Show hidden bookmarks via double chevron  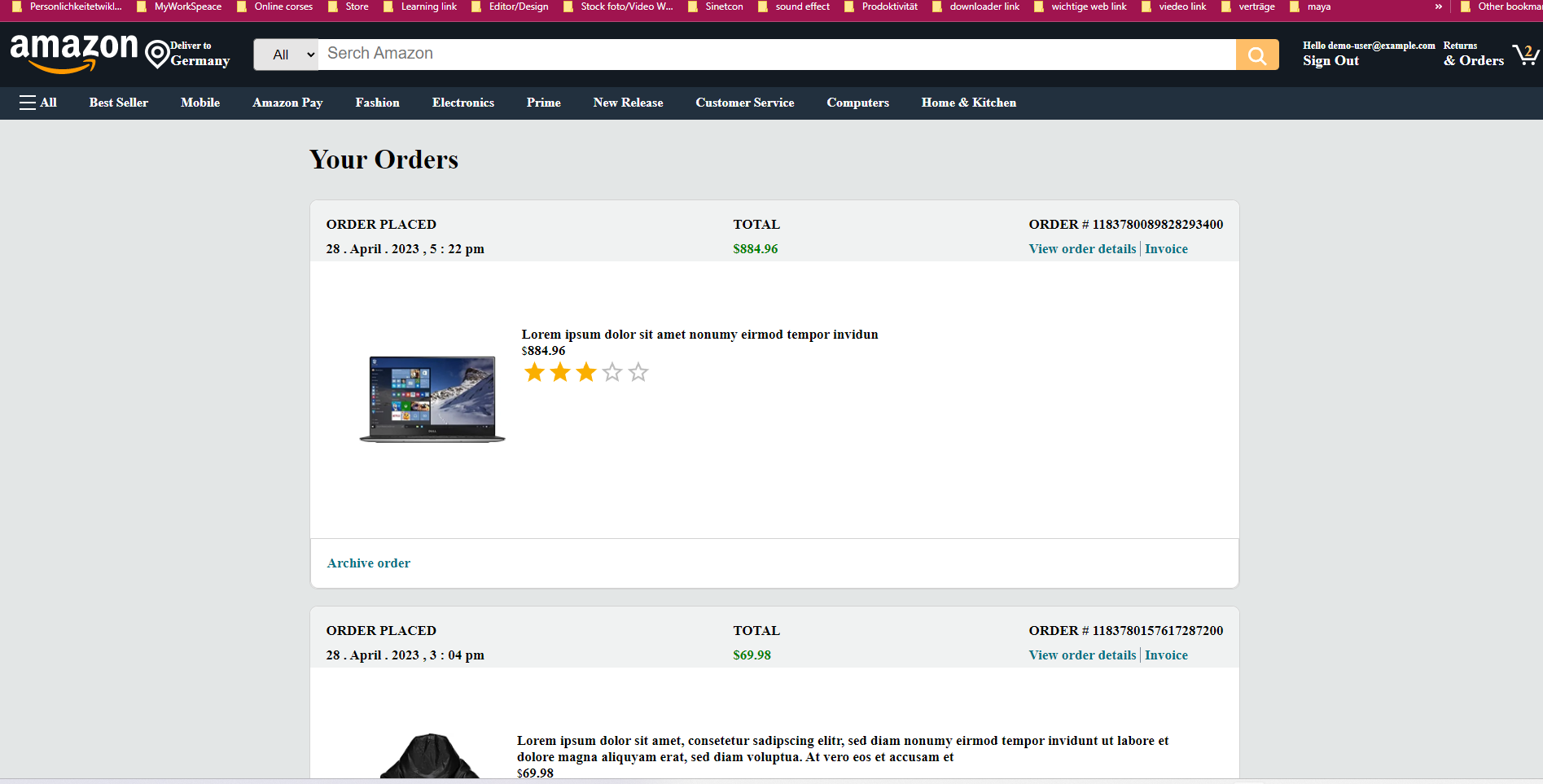[1438, 7]
